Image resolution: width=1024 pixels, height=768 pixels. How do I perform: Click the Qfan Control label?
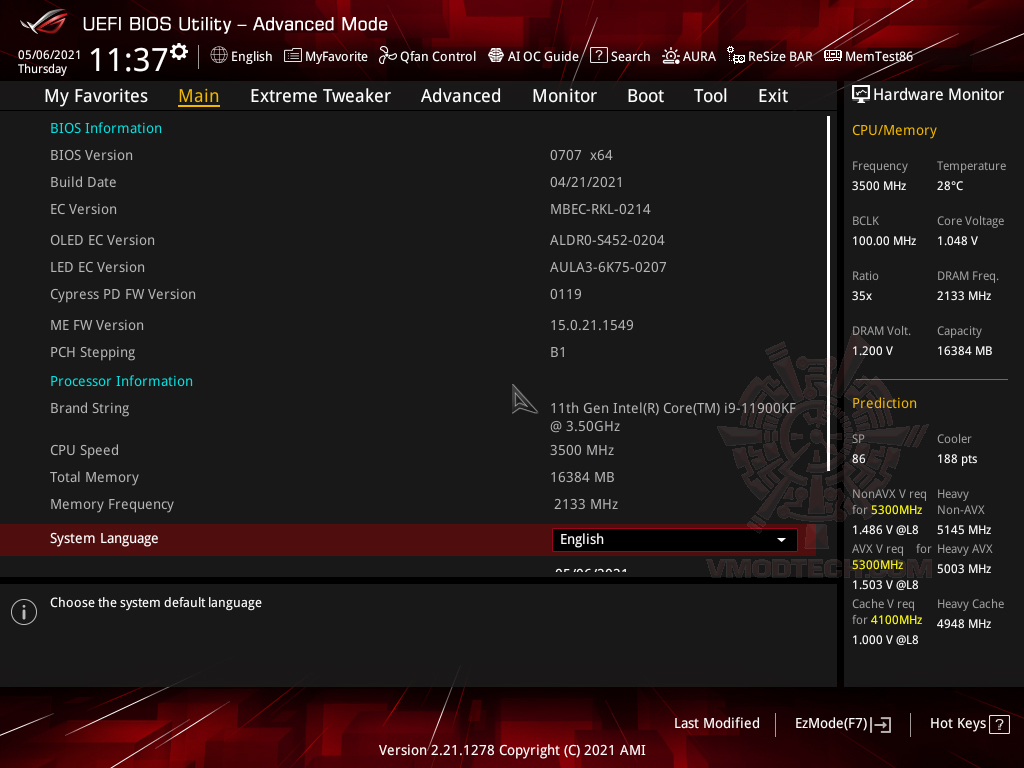(438, 56)
